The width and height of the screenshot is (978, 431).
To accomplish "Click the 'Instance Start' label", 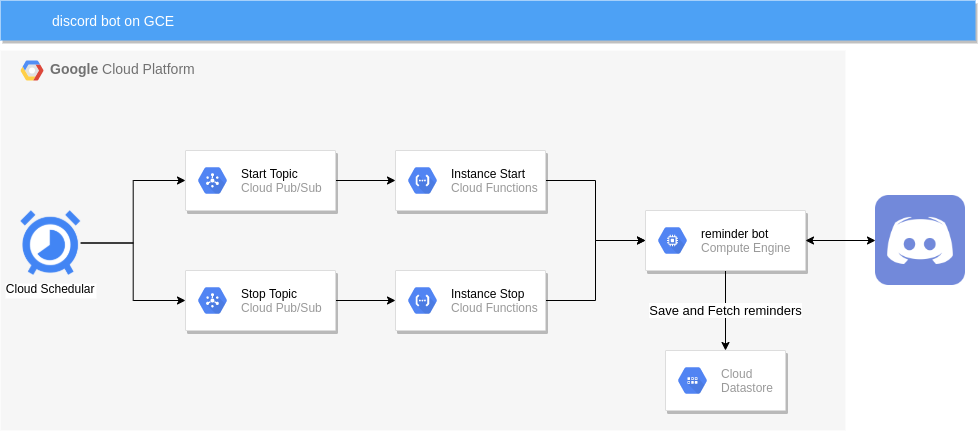I will click(x=488, y=174).
